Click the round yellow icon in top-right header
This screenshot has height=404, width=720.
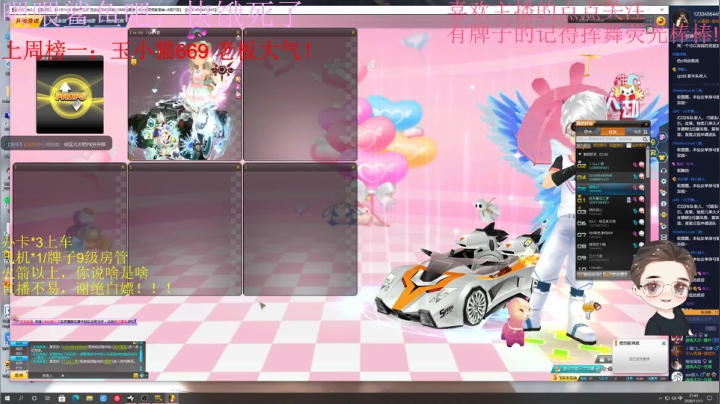pyautogui.click(x=660, y=21)
